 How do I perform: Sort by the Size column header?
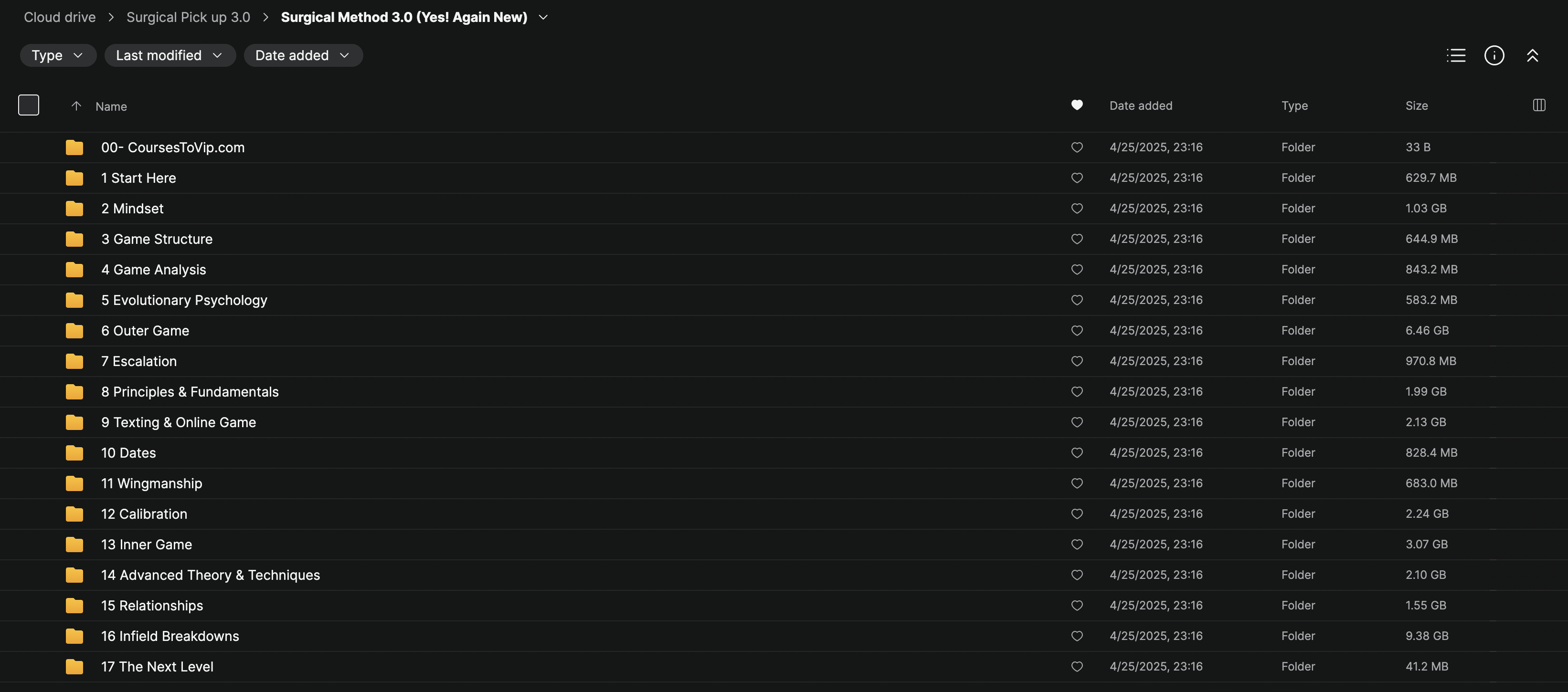coord(1416,105)
